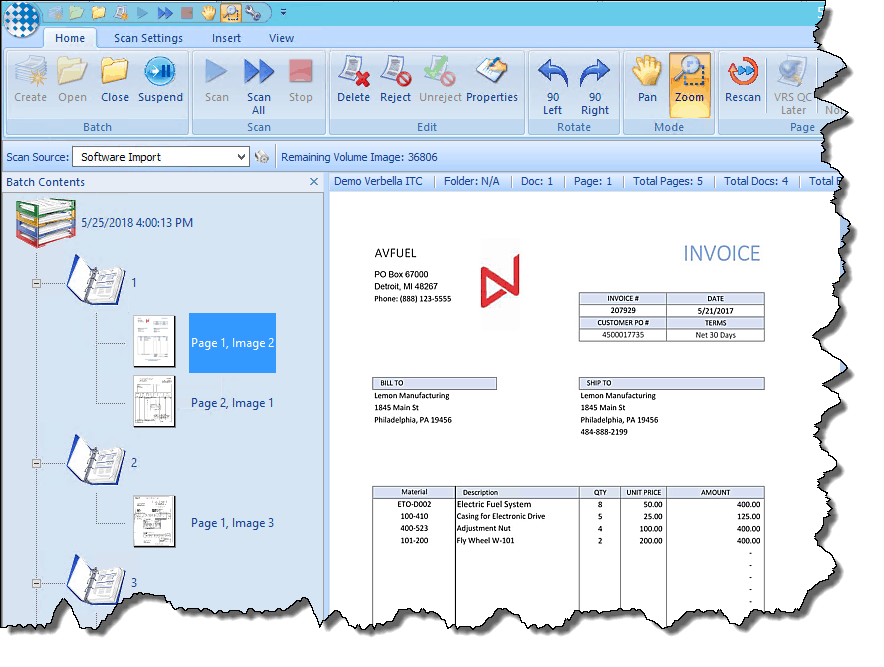Click the Folder: N/A status entry

(471, 181)
